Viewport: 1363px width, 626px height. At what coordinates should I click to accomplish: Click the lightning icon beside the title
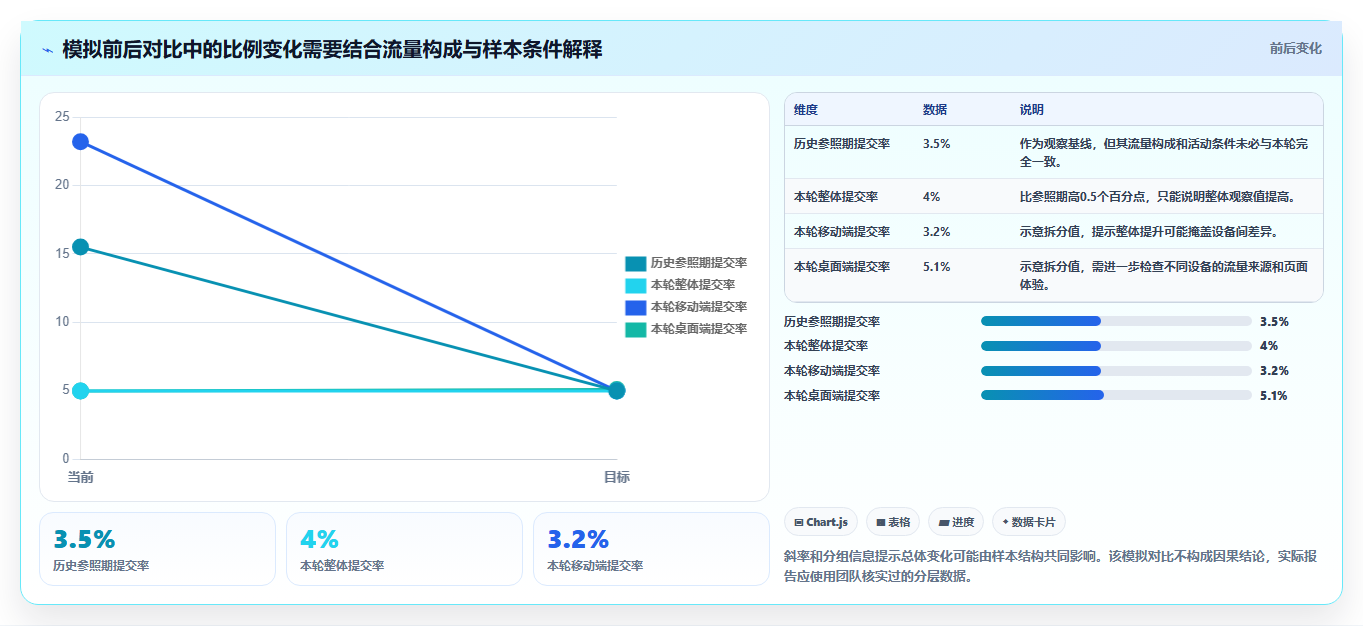click(47, 49)
